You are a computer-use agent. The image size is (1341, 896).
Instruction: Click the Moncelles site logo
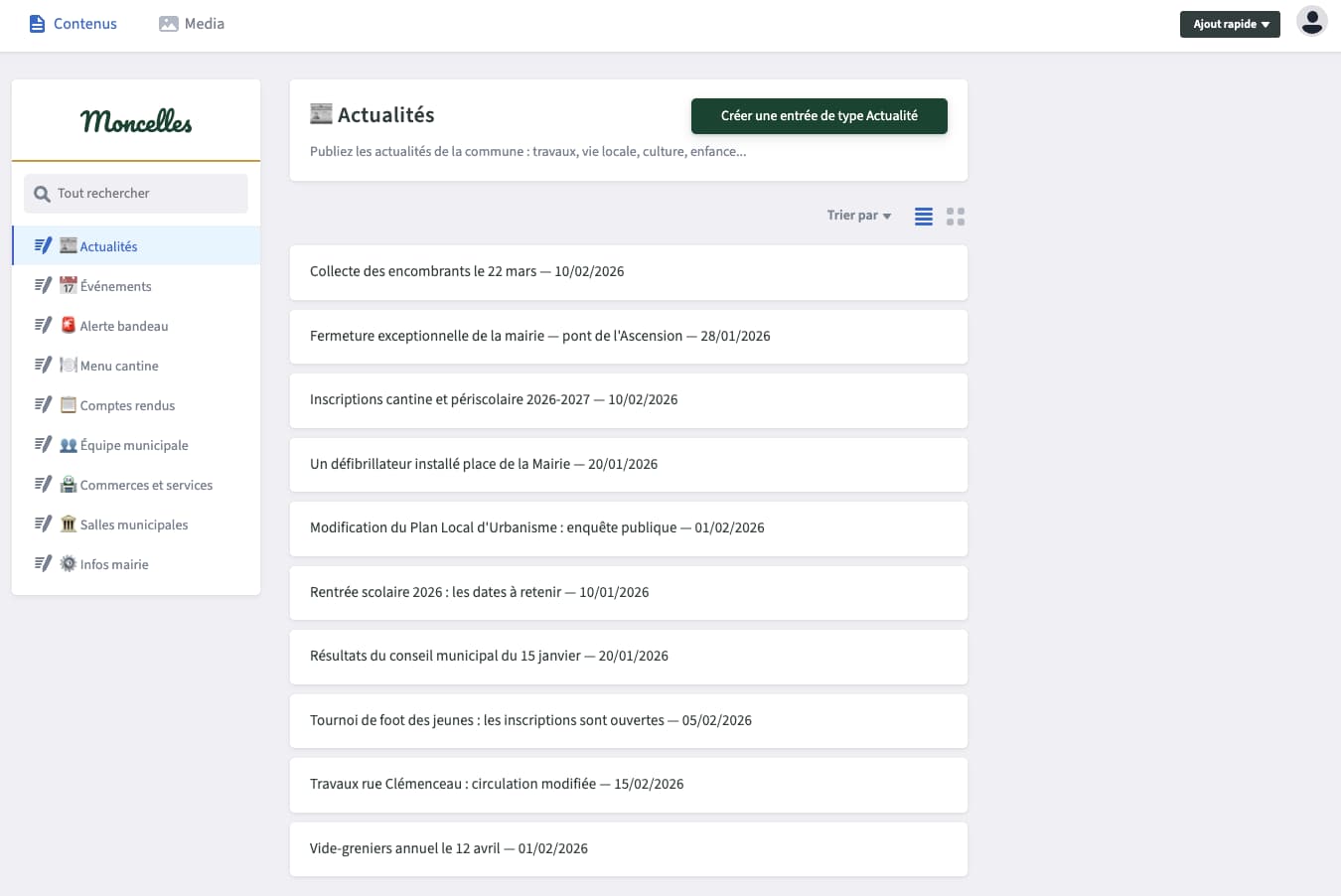click(136, 121)
